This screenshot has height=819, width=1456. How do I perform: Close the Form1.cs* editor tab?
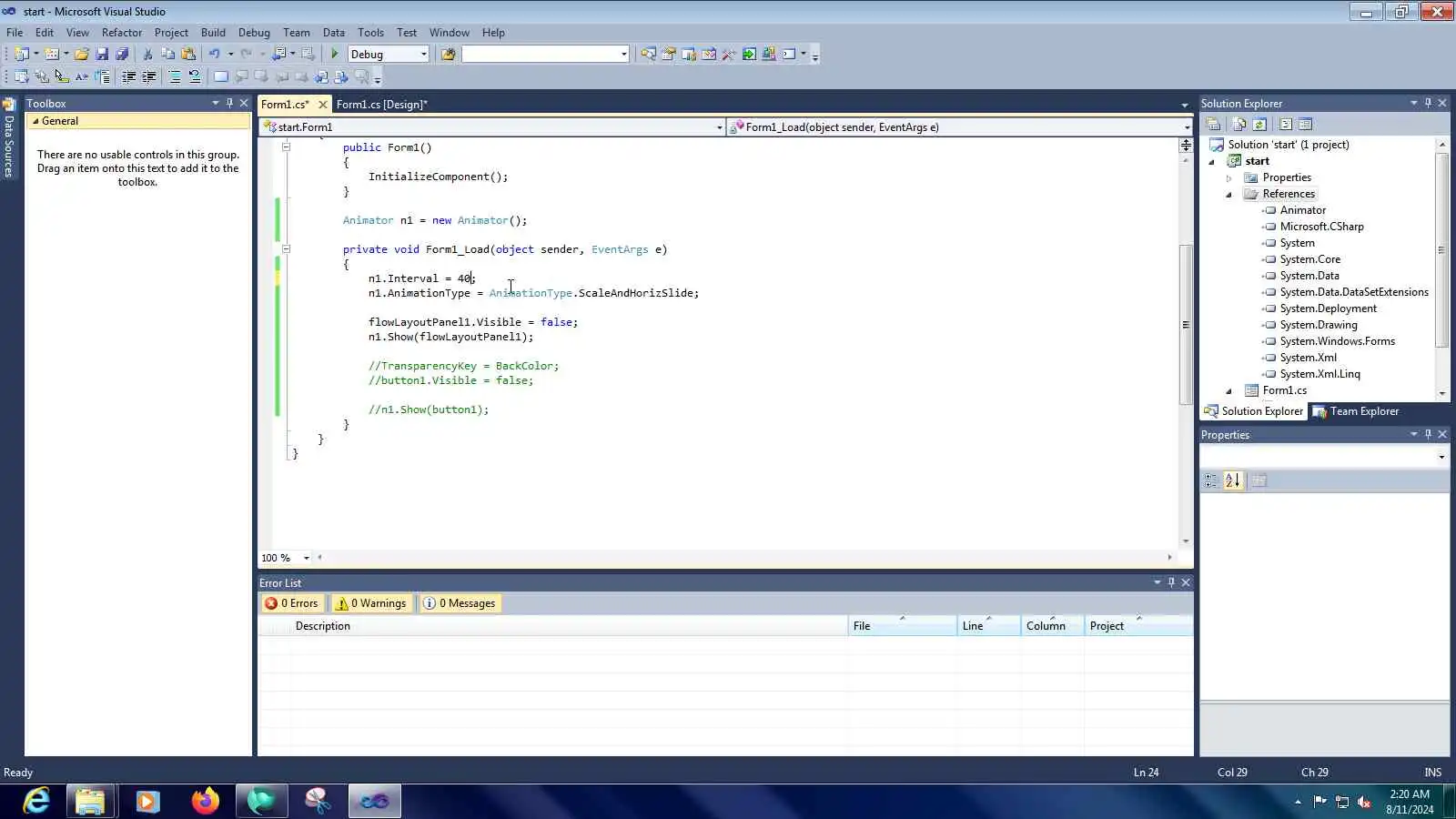[322, 105]
